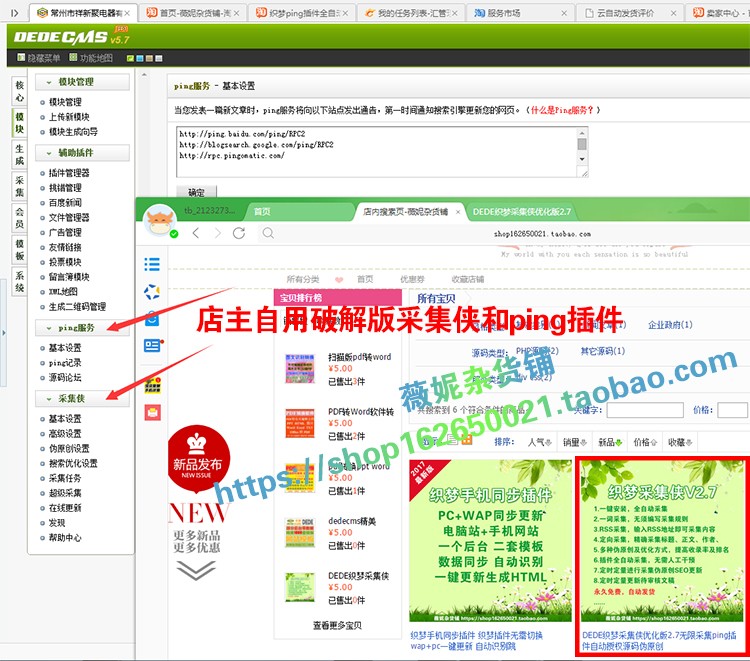Click the 隐藏菜单 icon in DedeCMS toolbar
Screen dimensions: 750x661
click(21, 58)
